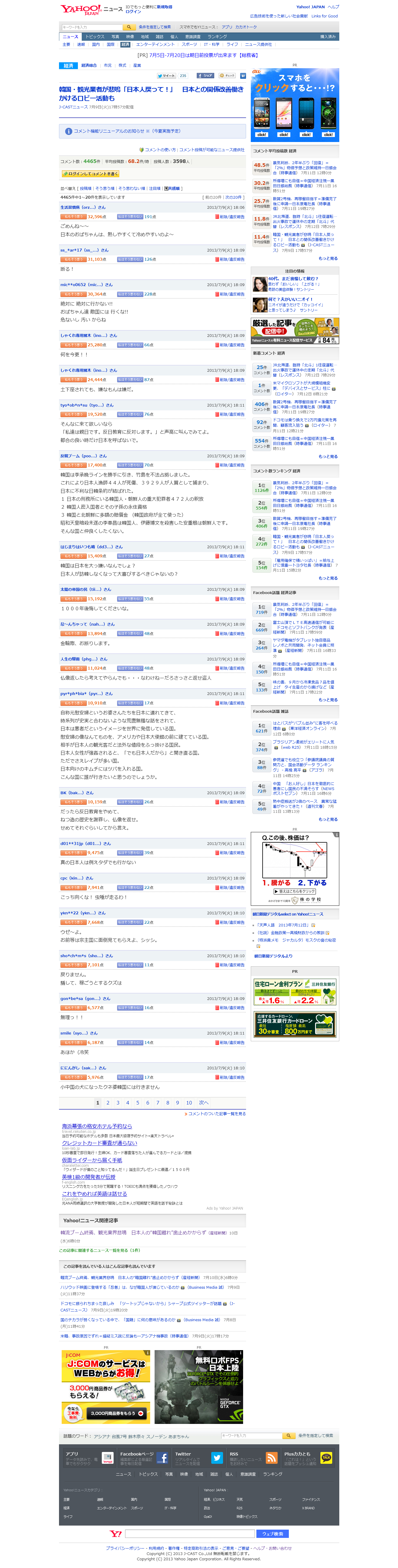Click 私もそう思う on 反韓ブーム (poo...) comment
Image resolution: width=398 pixels, height=1568 pixels.
tap(73, 465)
